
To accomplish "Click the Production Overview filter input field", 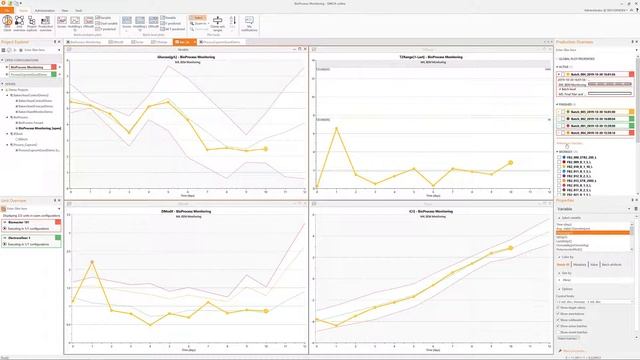I will pos(594,50).
